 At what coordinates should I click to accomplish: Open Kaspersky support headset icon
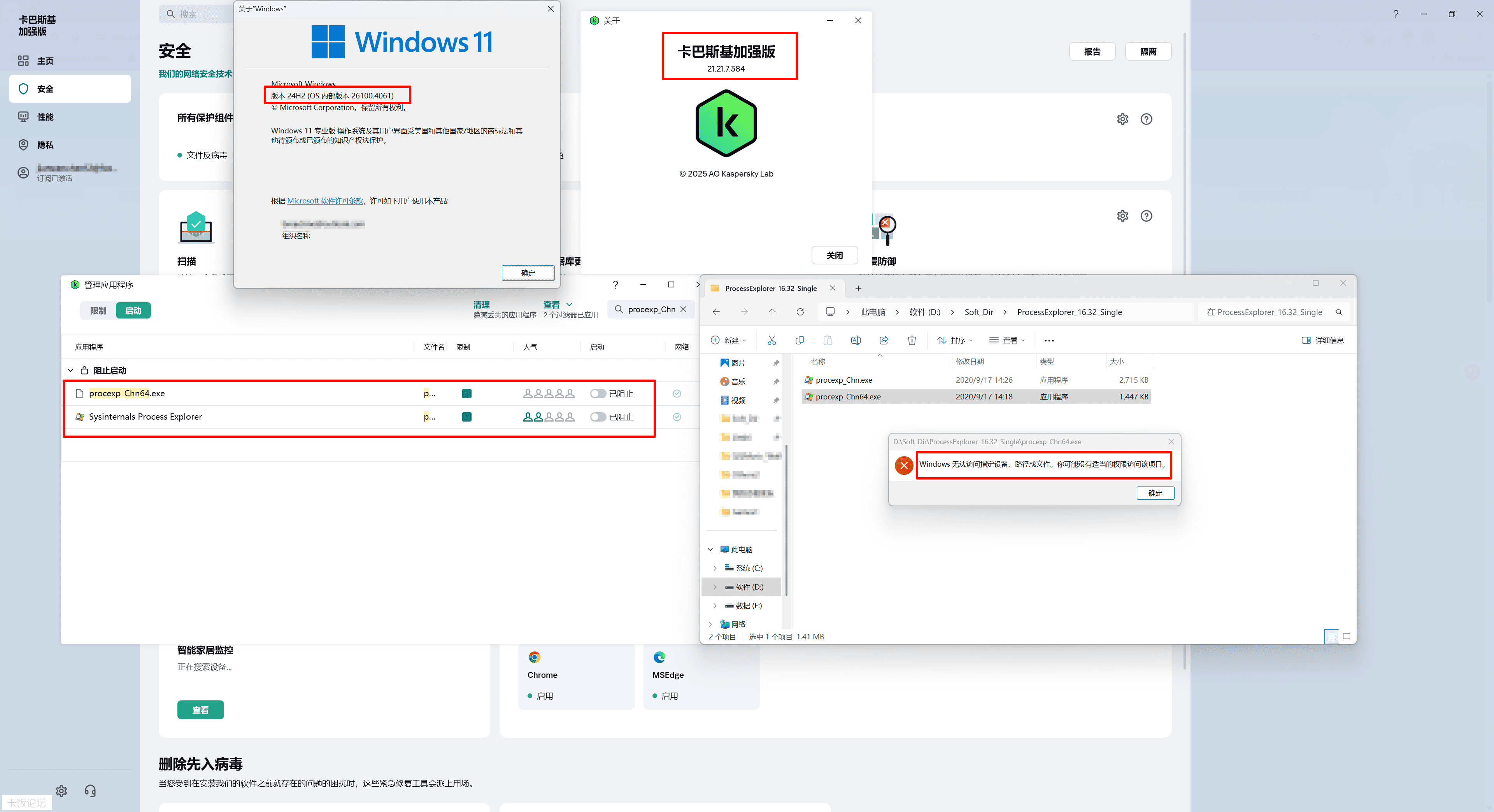click(x=90, y=791)
